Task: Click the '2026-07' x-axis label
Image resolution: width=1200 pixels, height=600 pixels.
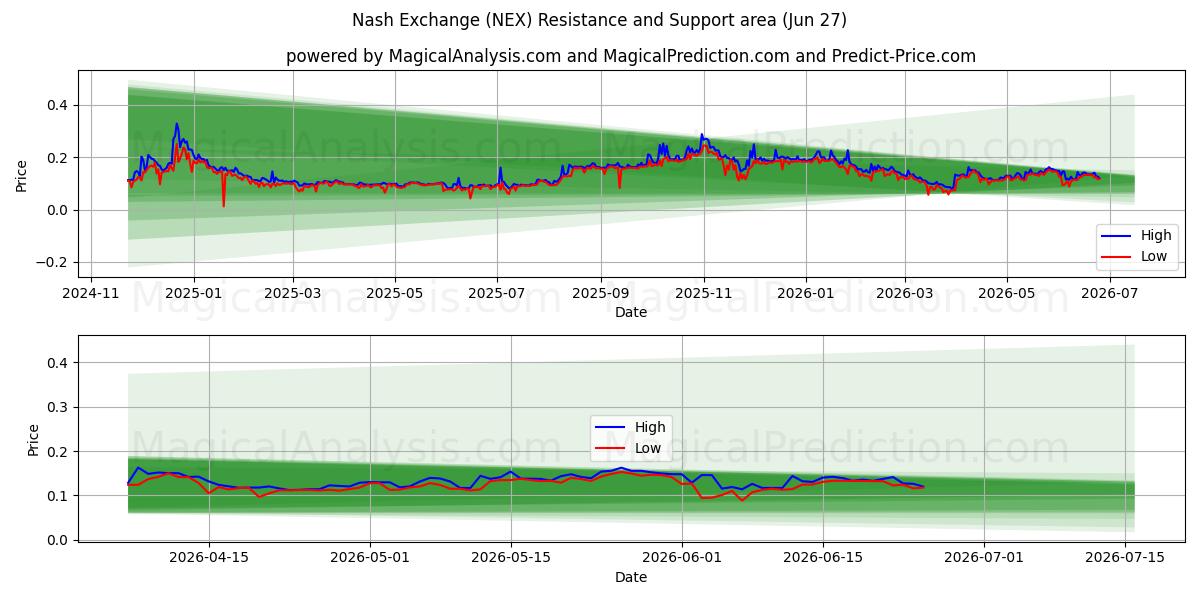Action: 1108,293
